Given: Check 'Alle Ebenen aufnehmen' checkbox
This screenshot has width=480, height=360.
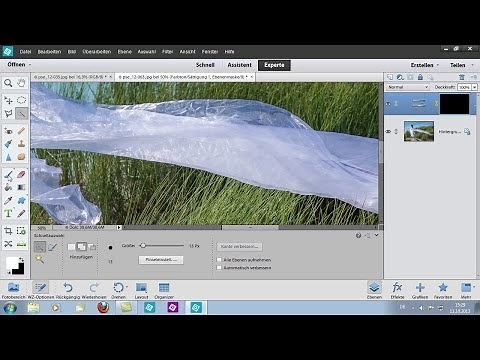Looking at the screenshot, I should pyautogui.click(x=219, y=260).
